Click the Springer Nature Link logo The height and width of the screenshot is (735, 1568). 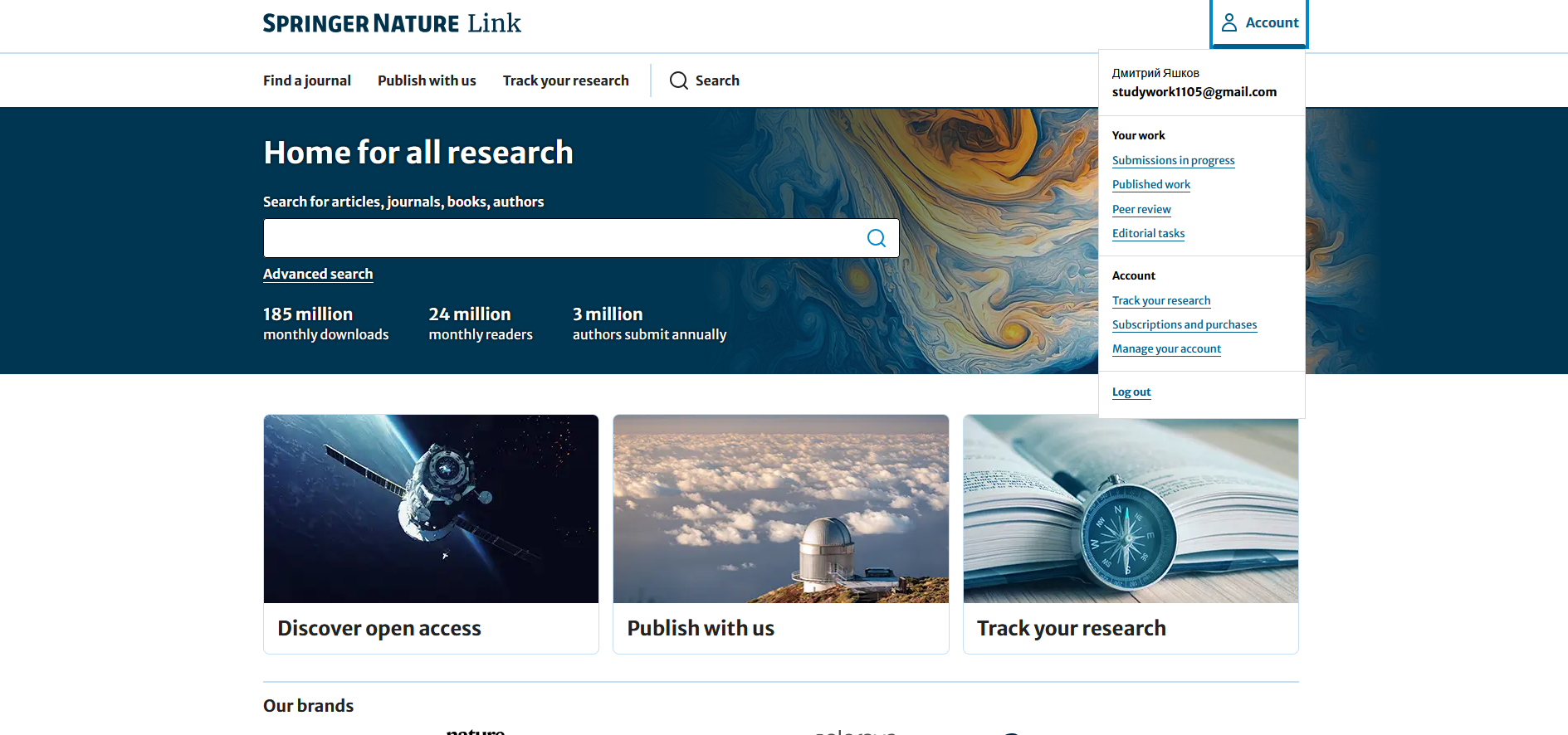pos(392,23)
